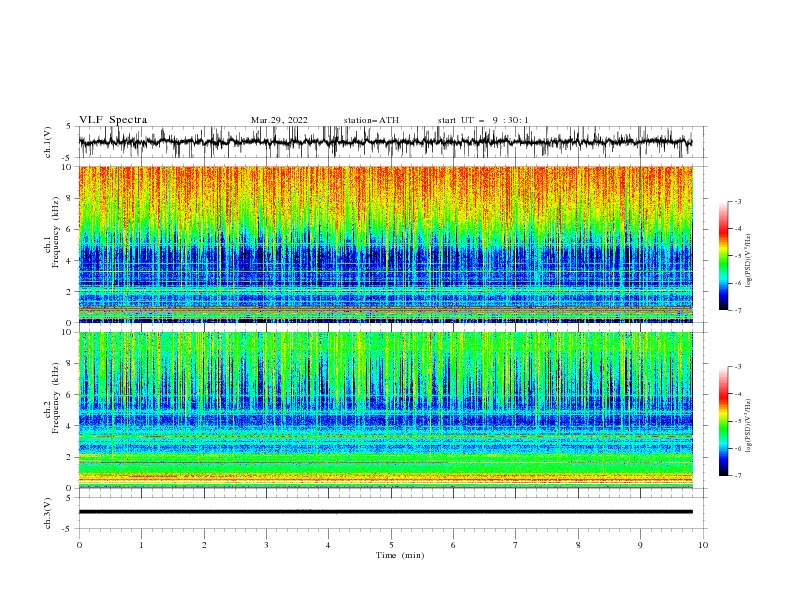Click the "ch.1 Frequency (kHz)" axis label

(x=52, y=230)
